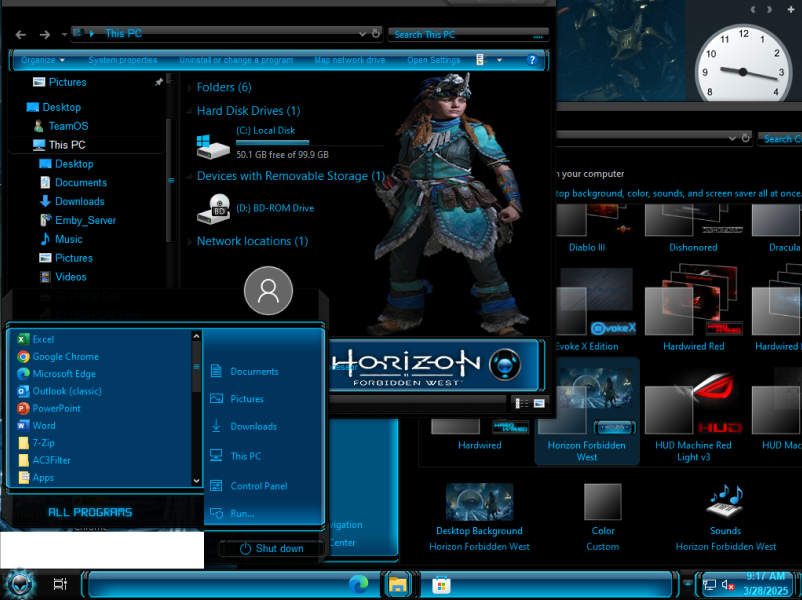Image resolution: width=802 pixels, height=600 pixels.
Task: Select the Dishonored theme thumbnail
Action: point(694,229)
